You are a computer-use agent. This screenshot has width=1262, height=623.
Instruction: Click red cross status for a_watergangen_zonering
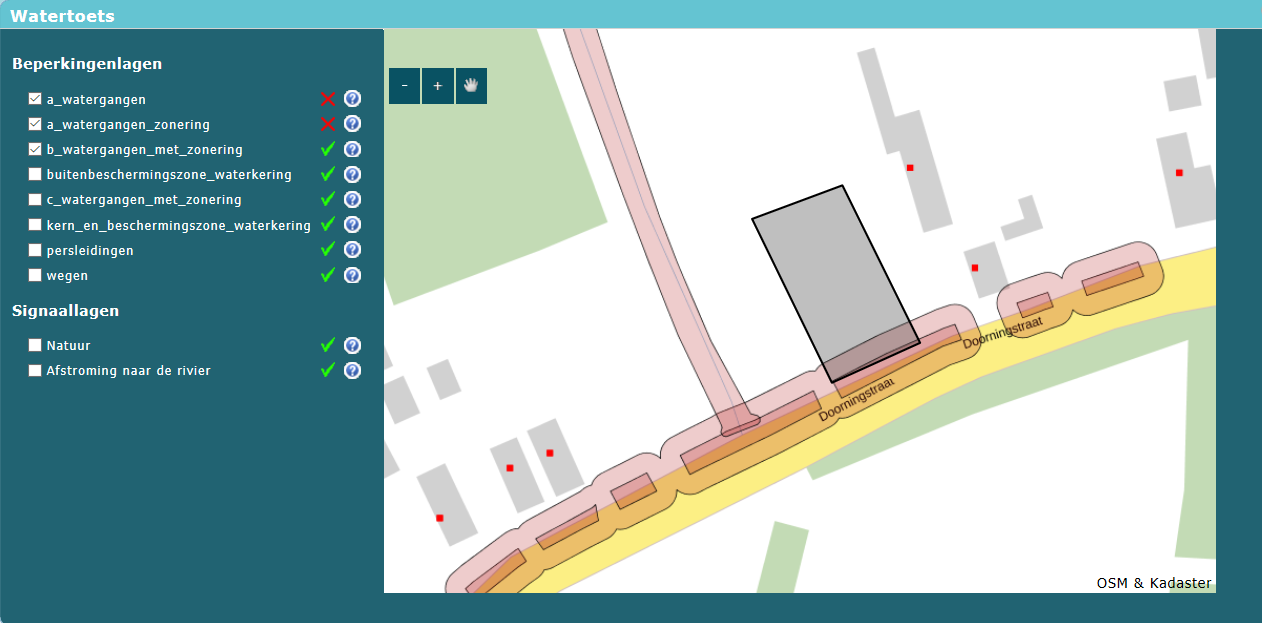pos(327,124)
